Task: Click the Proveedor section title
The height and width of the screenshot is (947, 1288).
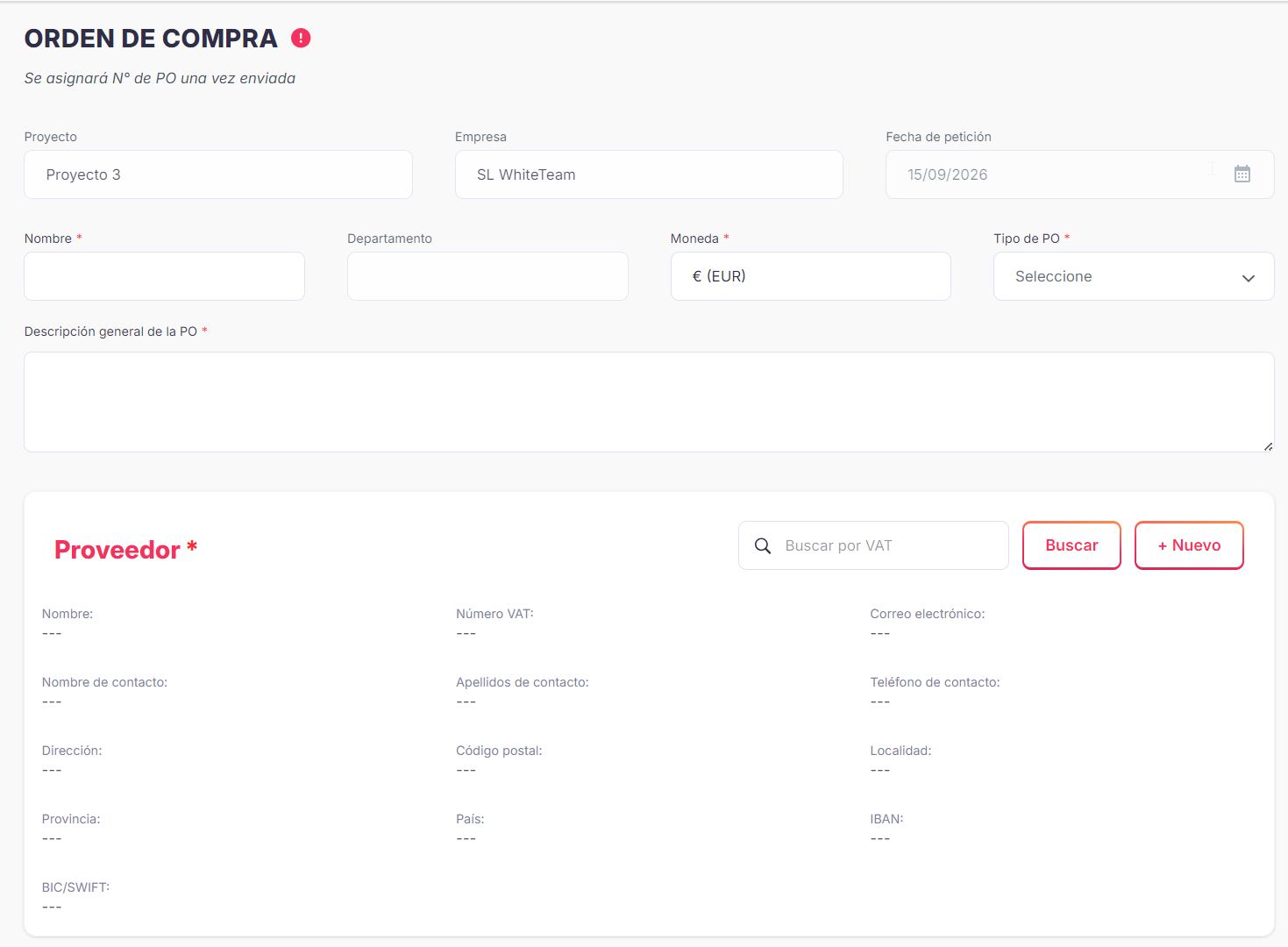Action: (x=125, y=550)
